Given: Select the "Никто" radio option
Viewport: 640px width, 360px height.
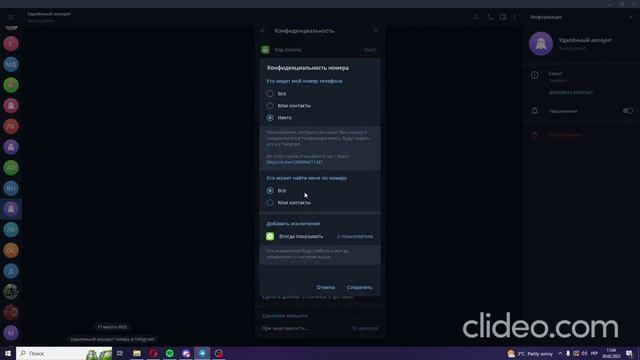Looking at the screenshot, I should coord(279,118).
